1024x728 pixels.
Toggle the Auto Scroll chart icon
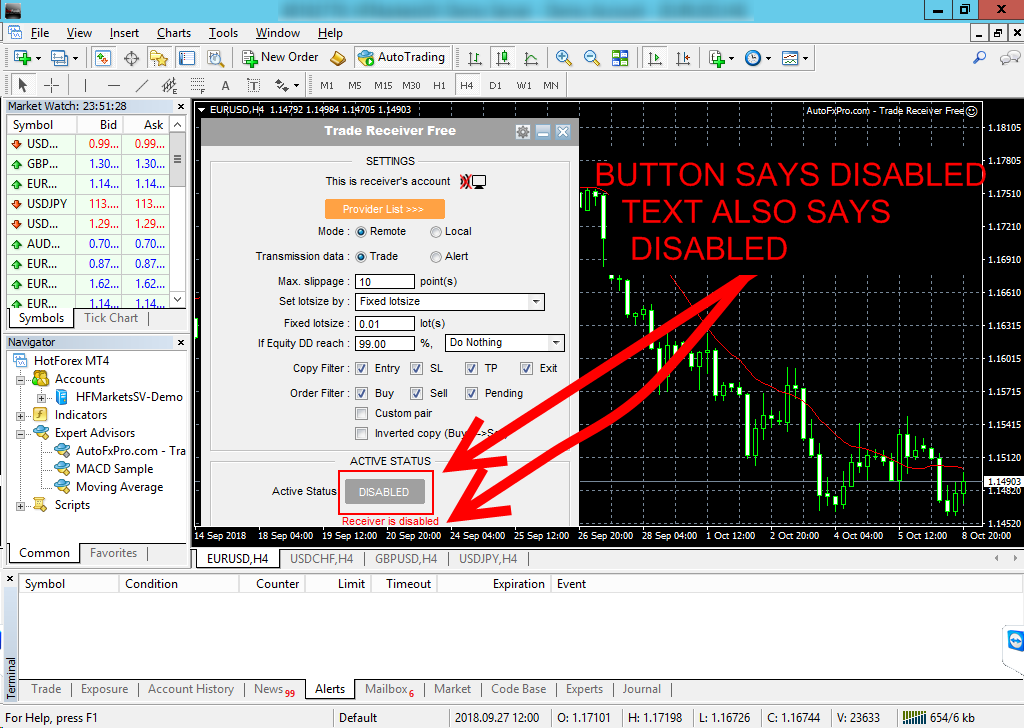click(654, 58)
